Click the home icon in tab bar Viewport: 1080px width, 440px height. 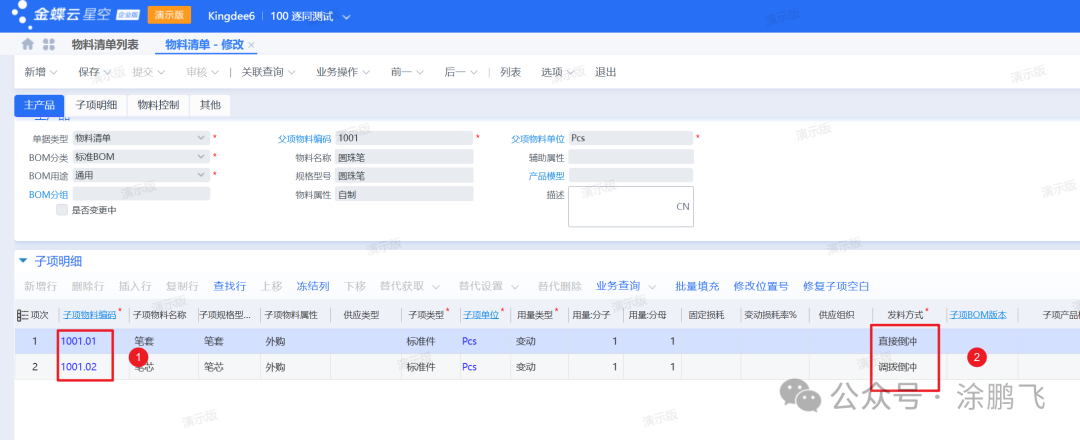pos(28,45)
